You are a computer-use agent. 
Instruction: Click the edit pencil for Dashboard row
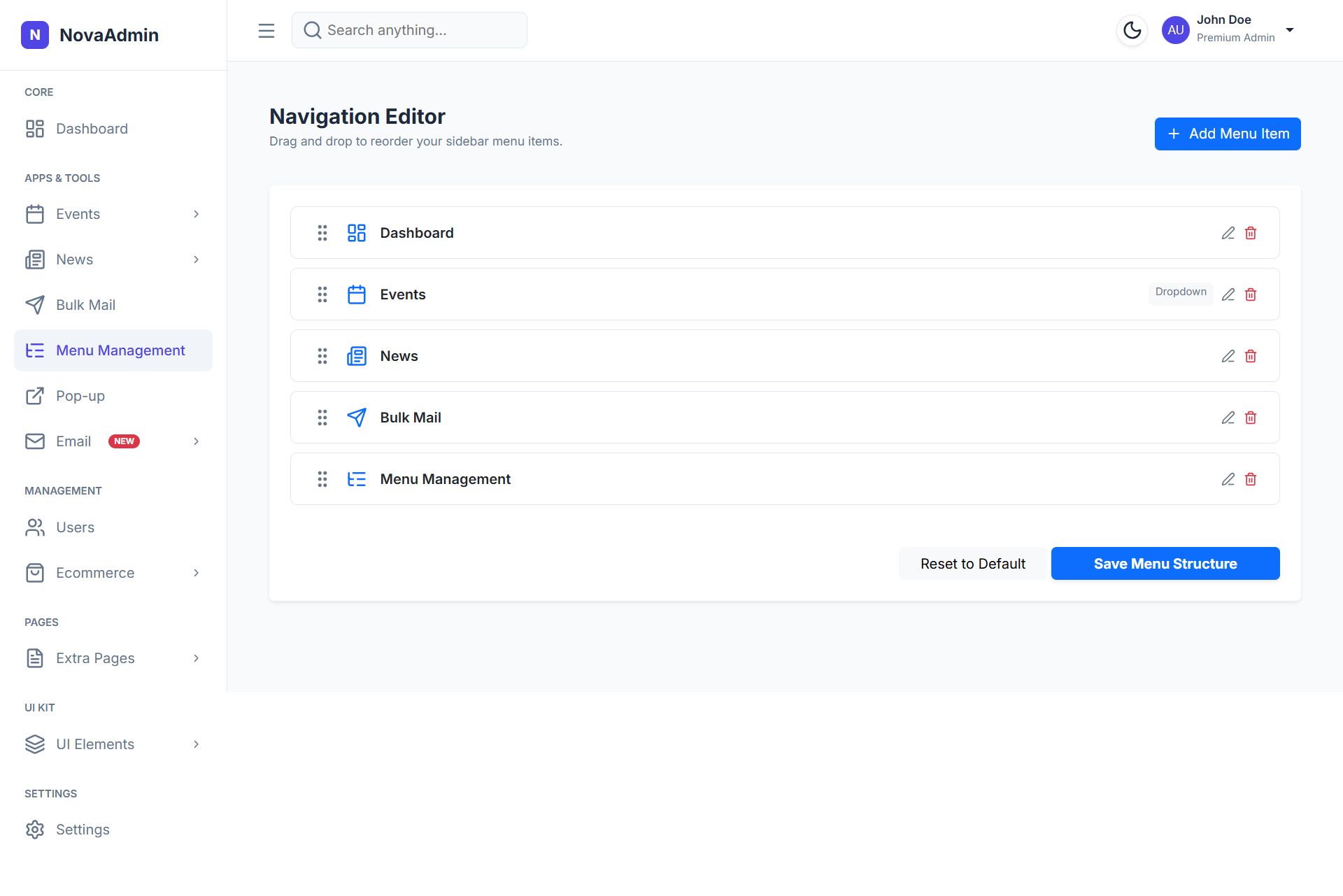1228,233
